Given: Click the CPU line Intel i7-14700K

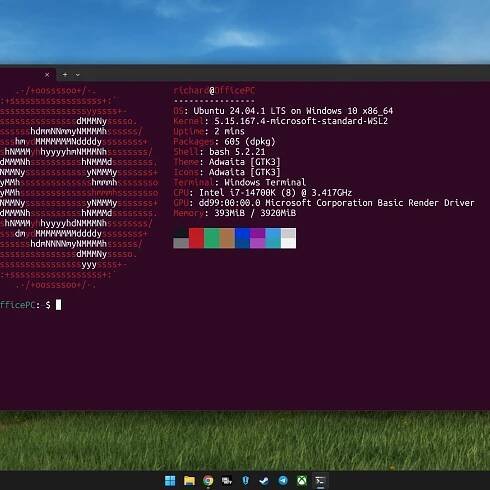Looking at the screenshot, I should click(x=263, y=193).
